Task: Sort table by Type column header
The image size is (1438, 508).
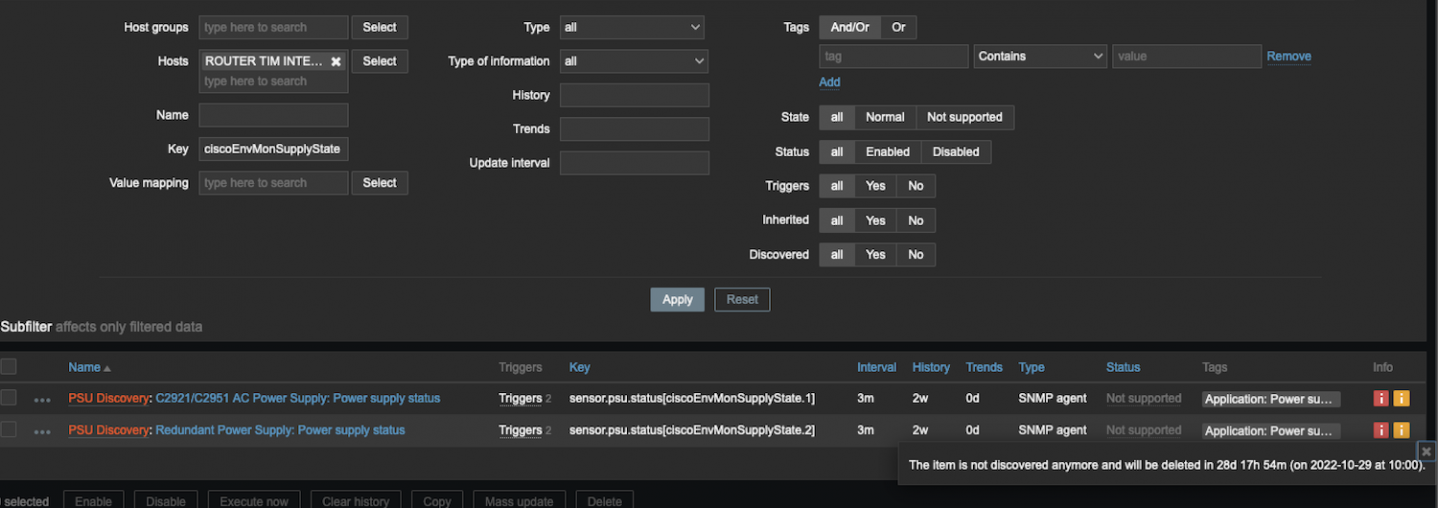Action: pos(1031,367)
